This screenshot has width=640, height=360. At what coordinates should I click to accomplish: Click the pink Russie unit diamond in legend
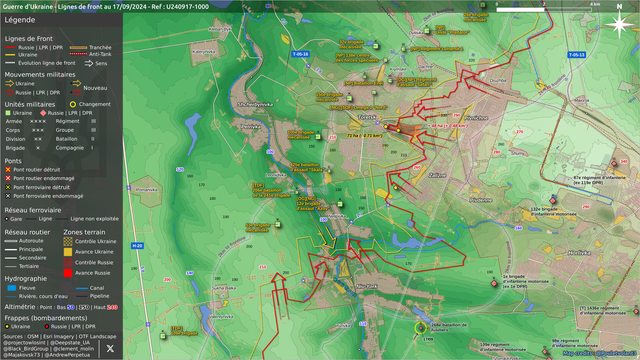(x=43, y=113)
